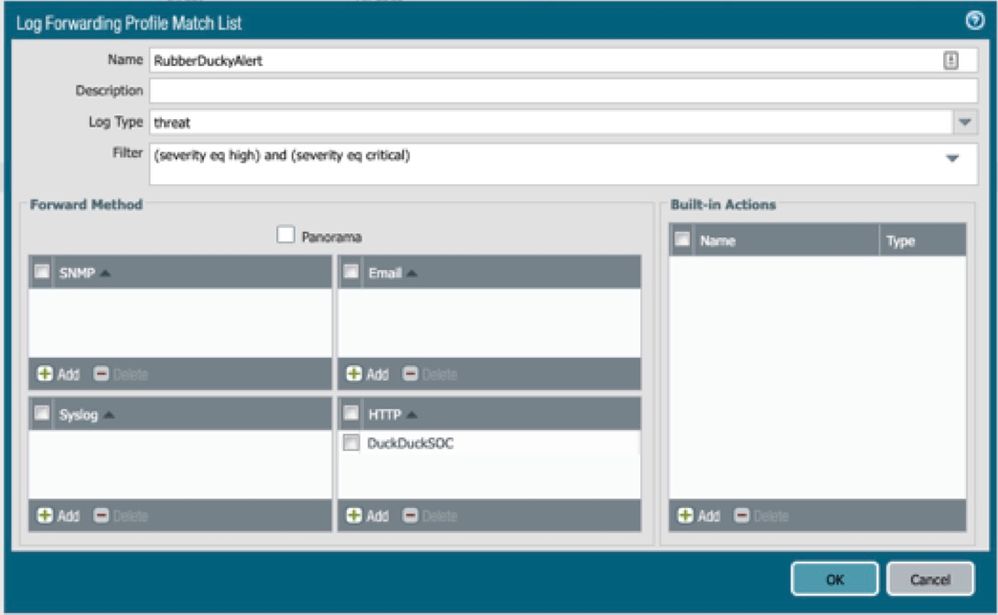
Task: Delete from the SNMP list
Action: pos(121,374)
